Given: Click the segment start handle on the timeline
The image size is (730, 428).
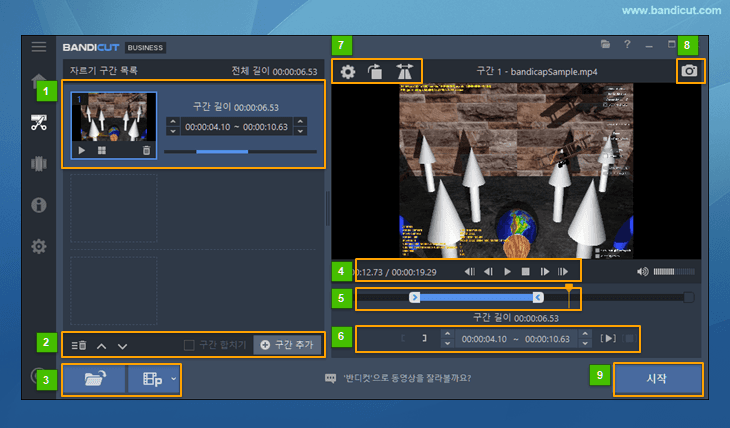Looking at the screenshot, I should (x=414, y=297).
